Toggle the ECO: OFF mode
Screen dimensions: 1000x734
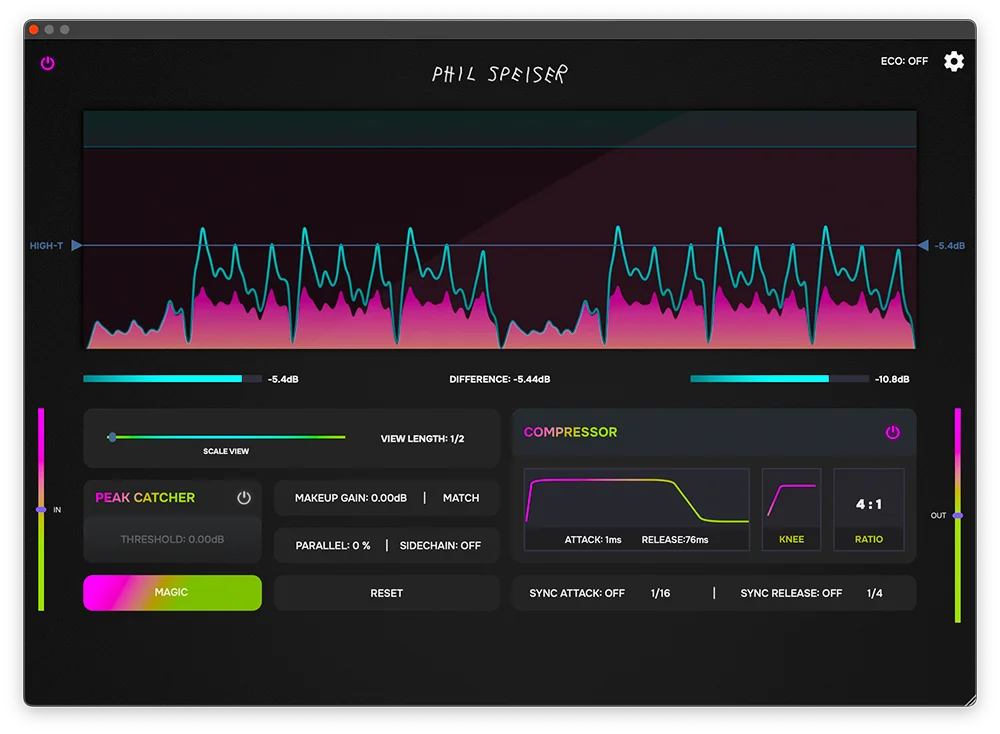pos(904,61)
